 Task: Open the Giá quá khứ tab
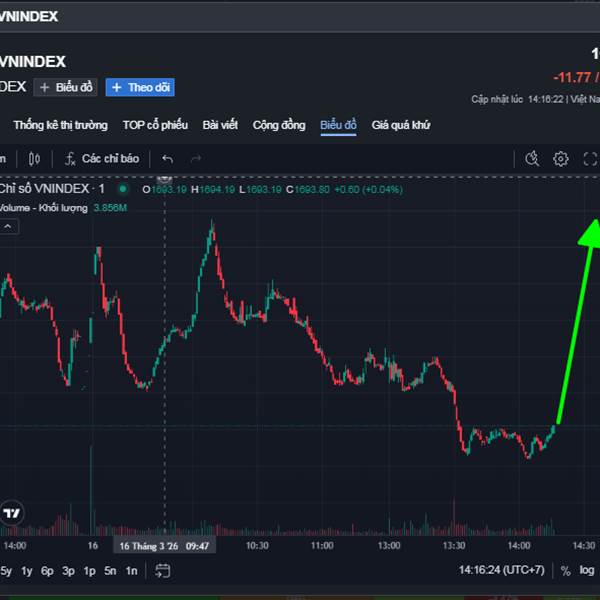(x=400, y=125)
